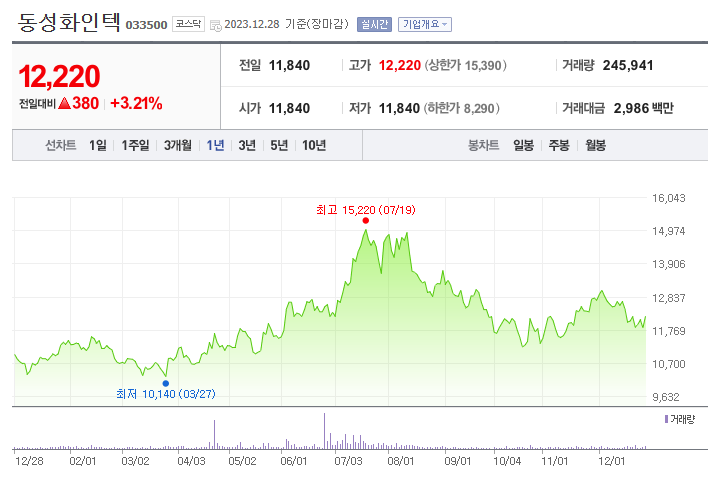The height and width of the screenshot is (490, 708).
Task: Click the tall April volume bar
Action: tap(214, 434)
